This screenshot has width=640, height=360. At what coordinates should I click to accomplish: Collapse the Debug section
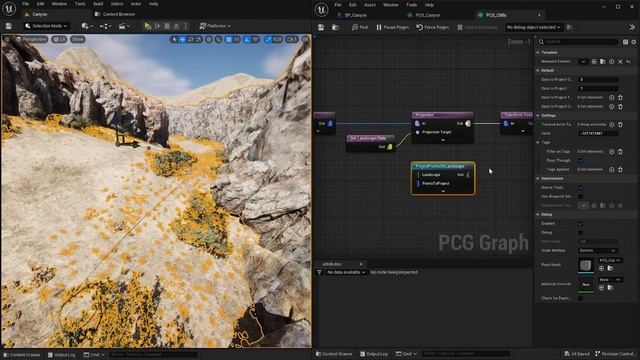click(538, 214)
